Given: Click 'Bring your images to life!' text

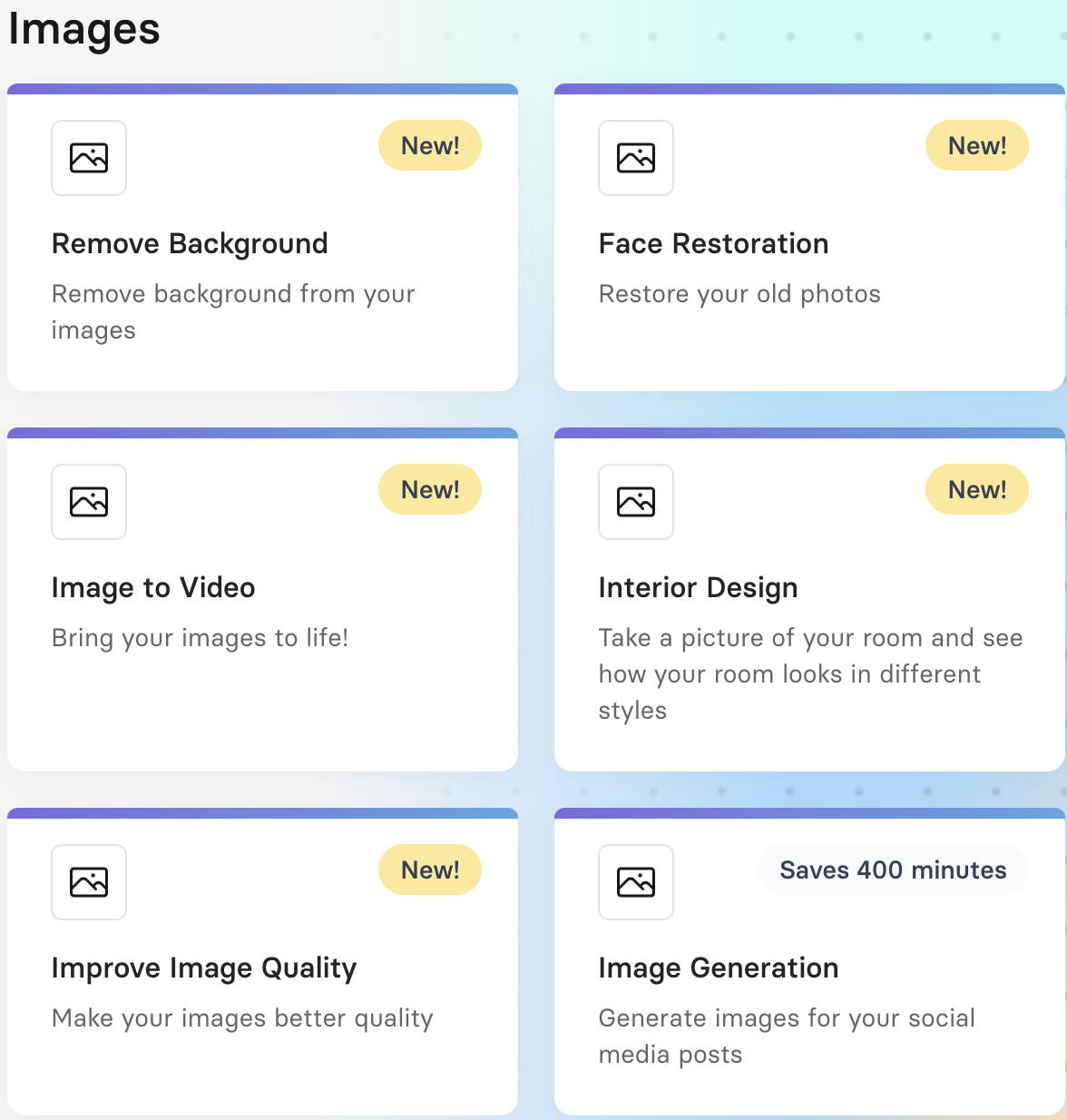Looking at the screenshot, I should point(200,638).
